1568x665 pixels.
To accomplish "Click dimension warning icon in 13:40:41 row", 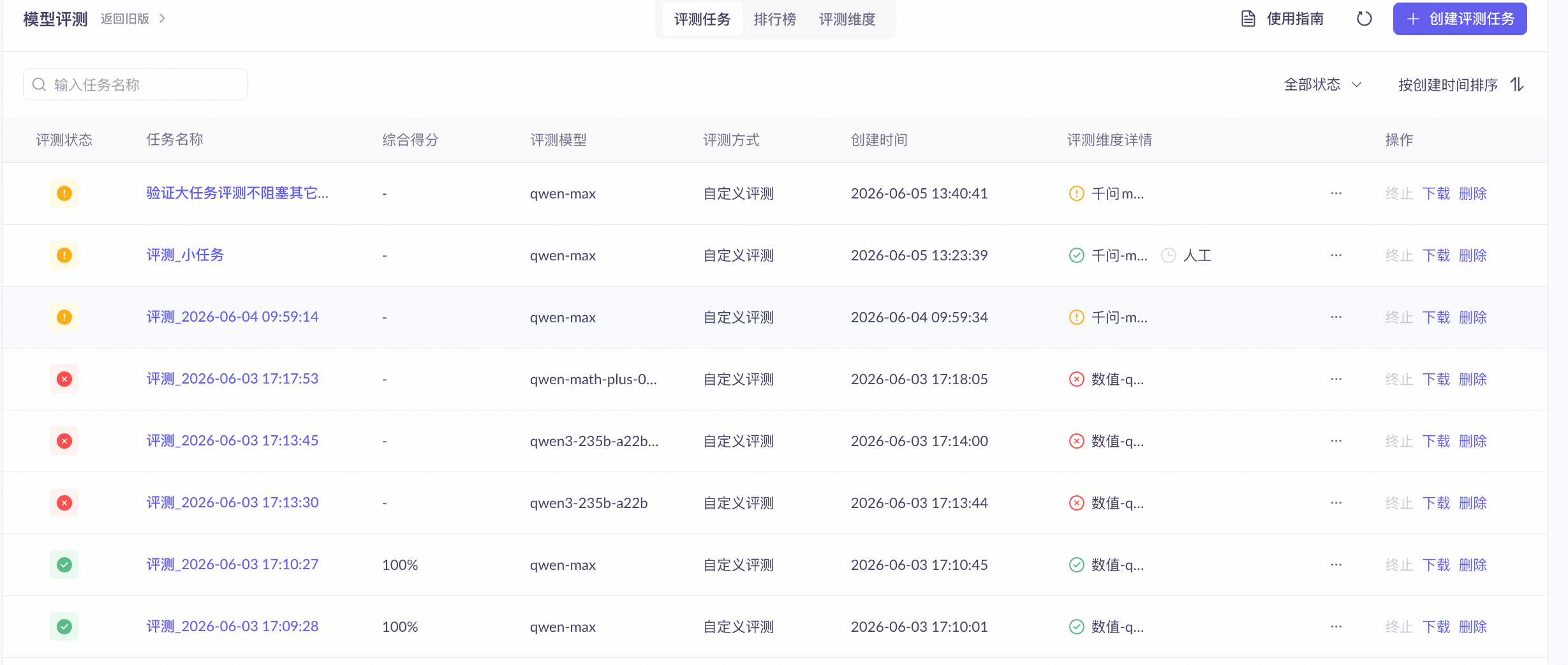I will pos(1076,193).
